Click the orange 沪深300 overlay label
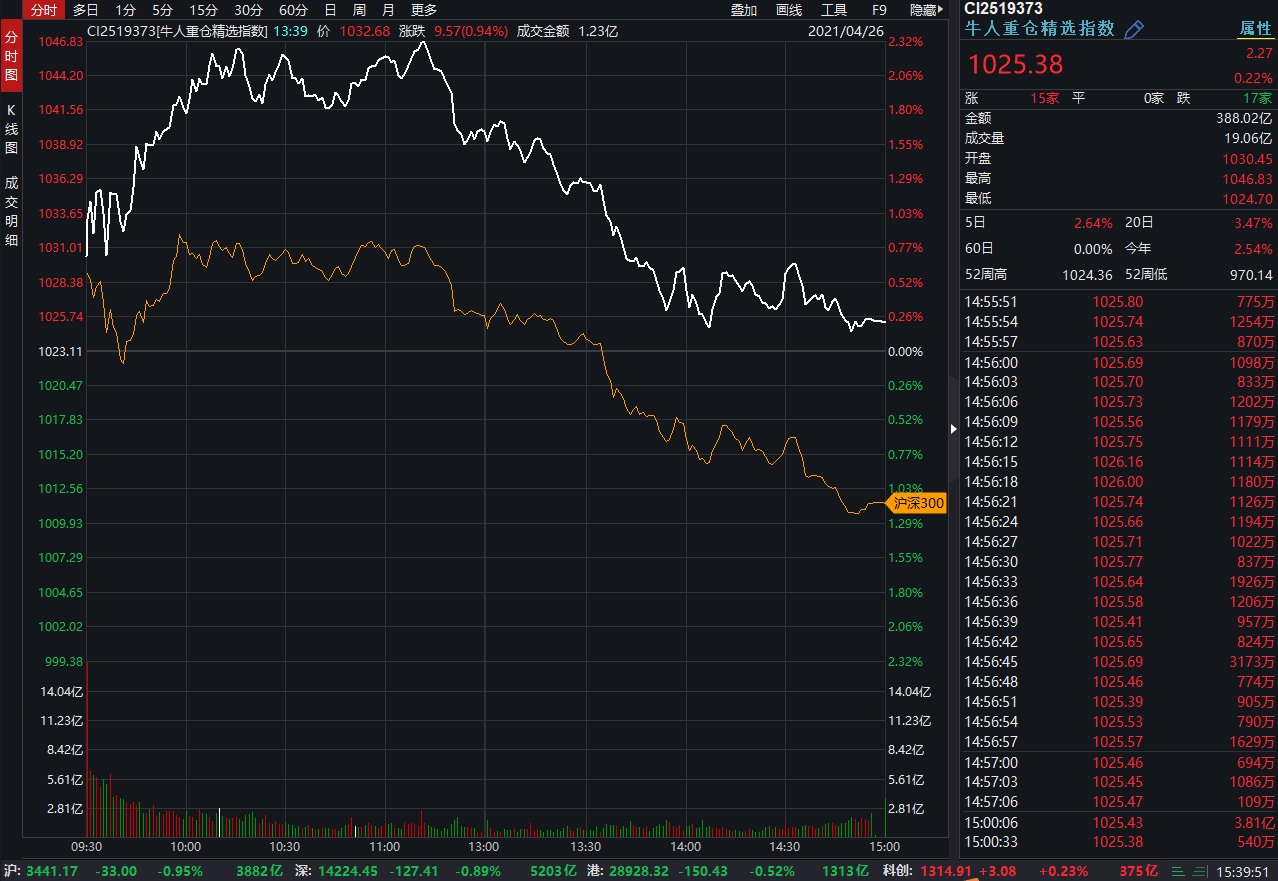 click(916, 504)
